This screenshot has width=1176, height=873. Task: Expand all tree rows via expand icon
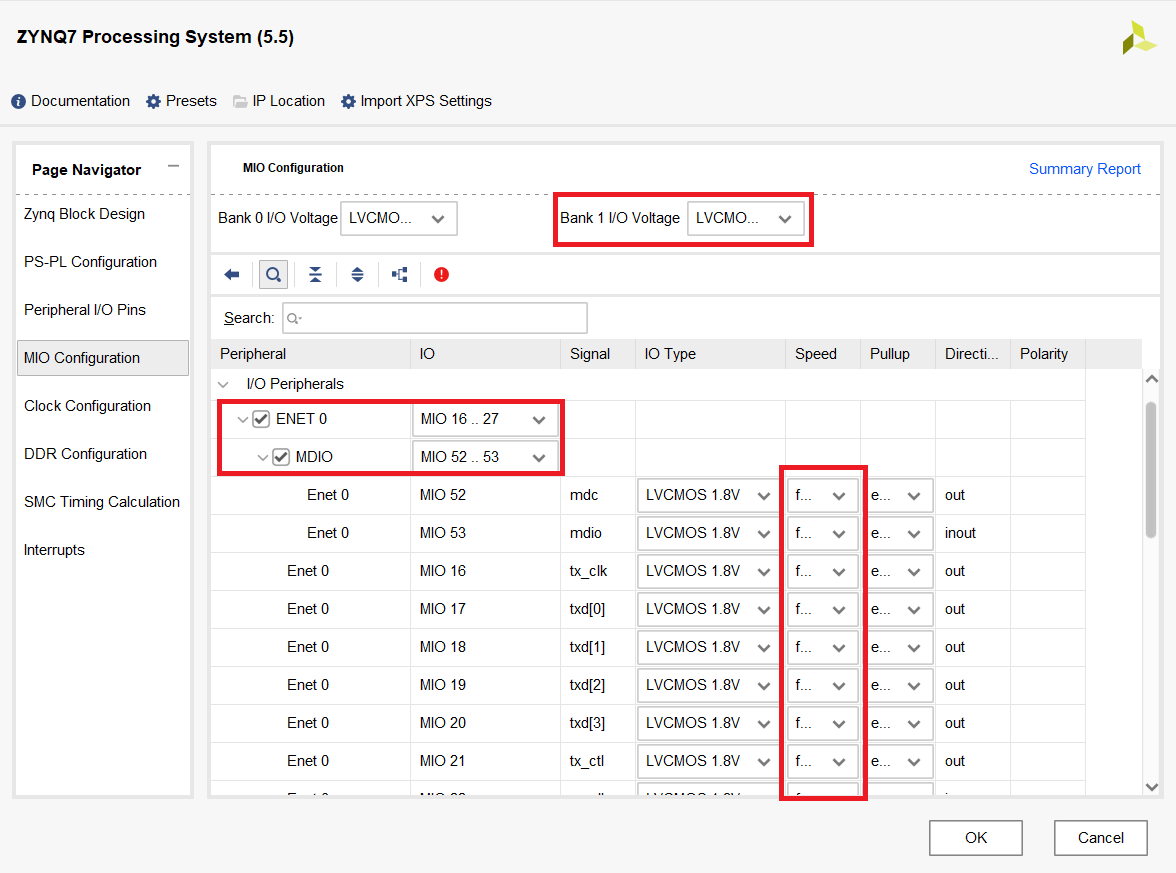(357, 274)
